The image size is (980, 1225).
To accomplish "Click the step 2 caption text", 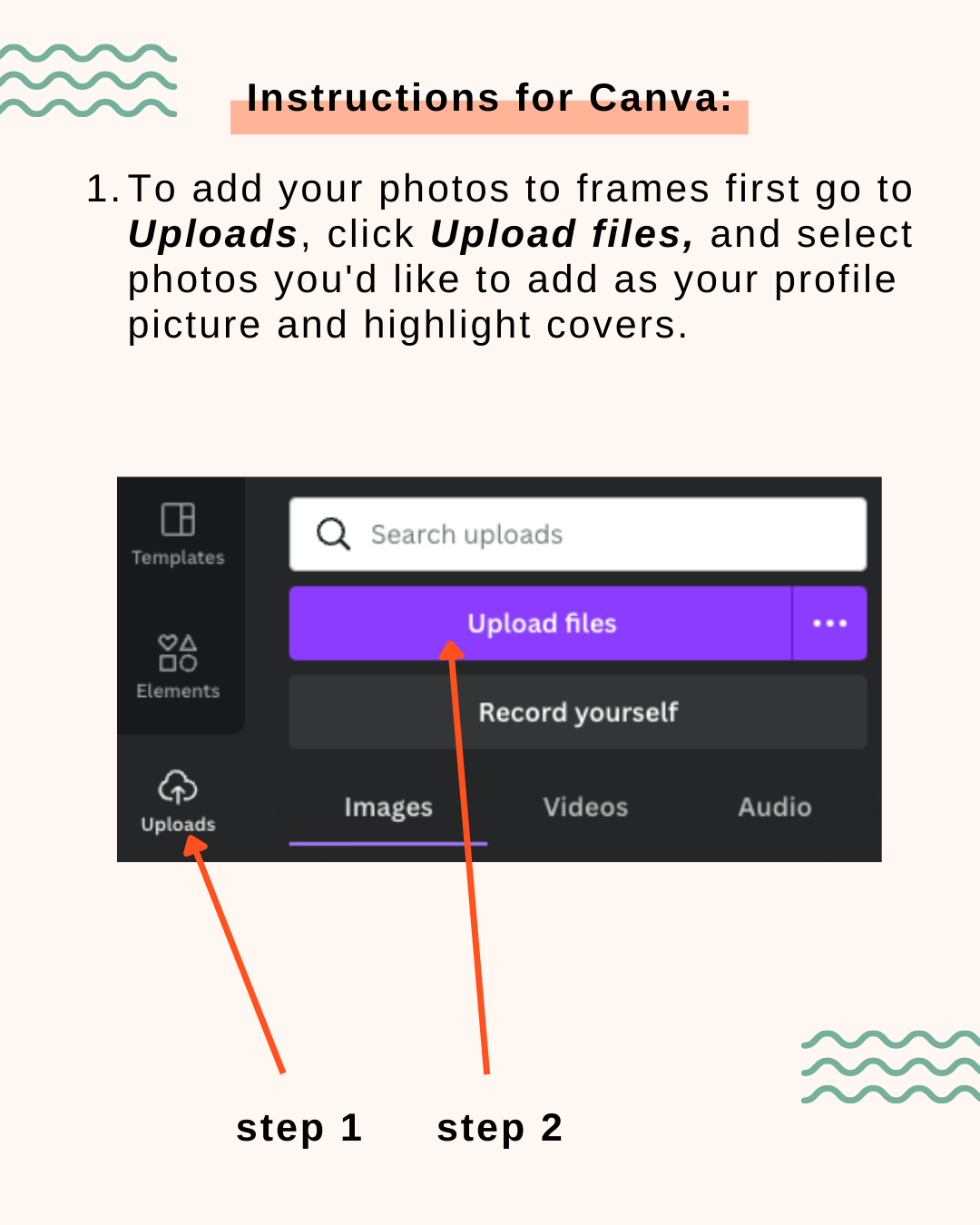I will coord(500,1128).
